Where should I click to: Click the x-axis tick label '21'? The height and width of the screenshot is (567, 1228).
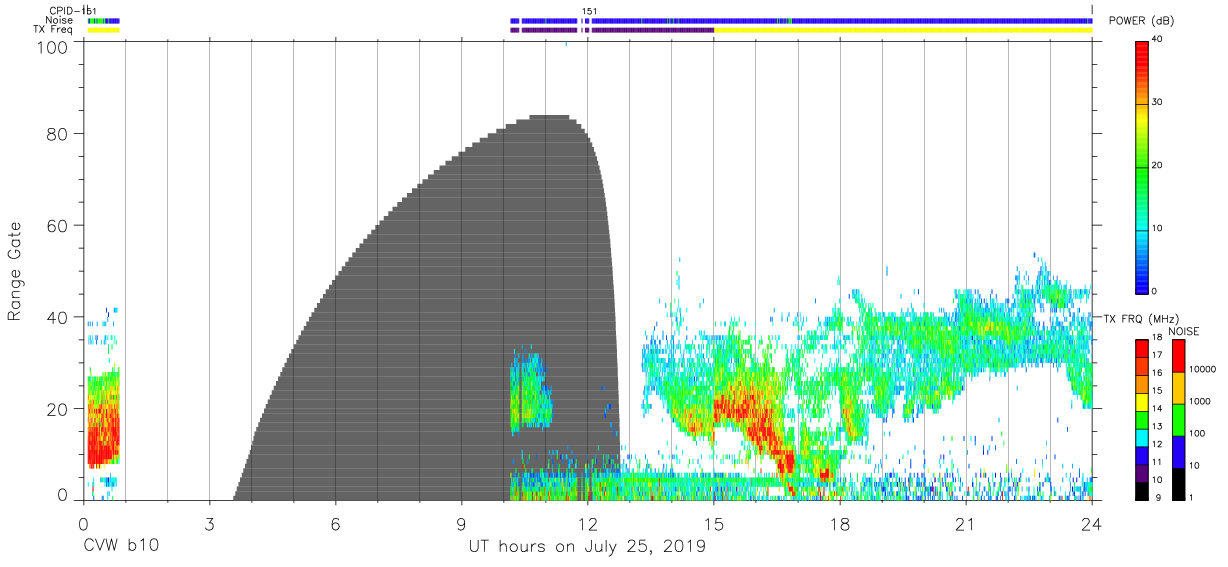tap(966, 524)
